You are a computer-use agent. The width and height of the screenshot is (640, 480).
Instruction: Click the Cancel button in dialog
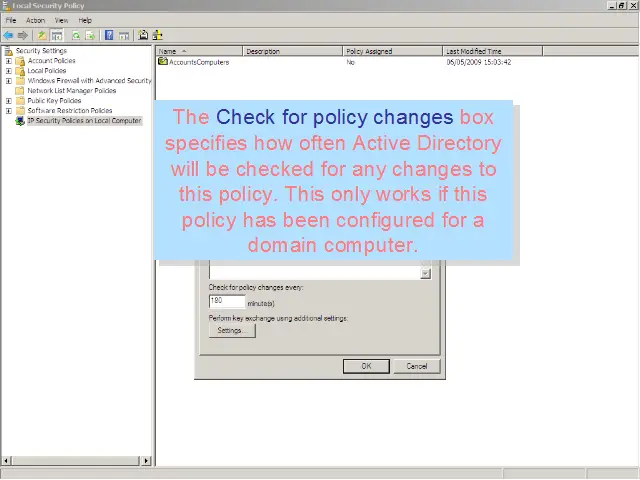click(416, 366)
